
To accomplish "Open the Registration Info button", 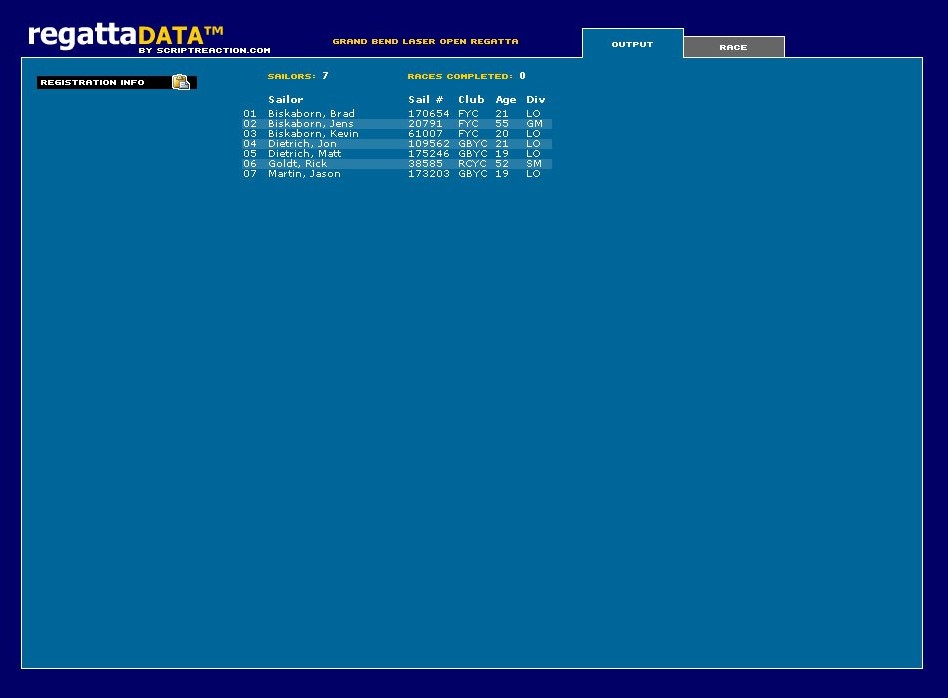I will coord(117,82).
